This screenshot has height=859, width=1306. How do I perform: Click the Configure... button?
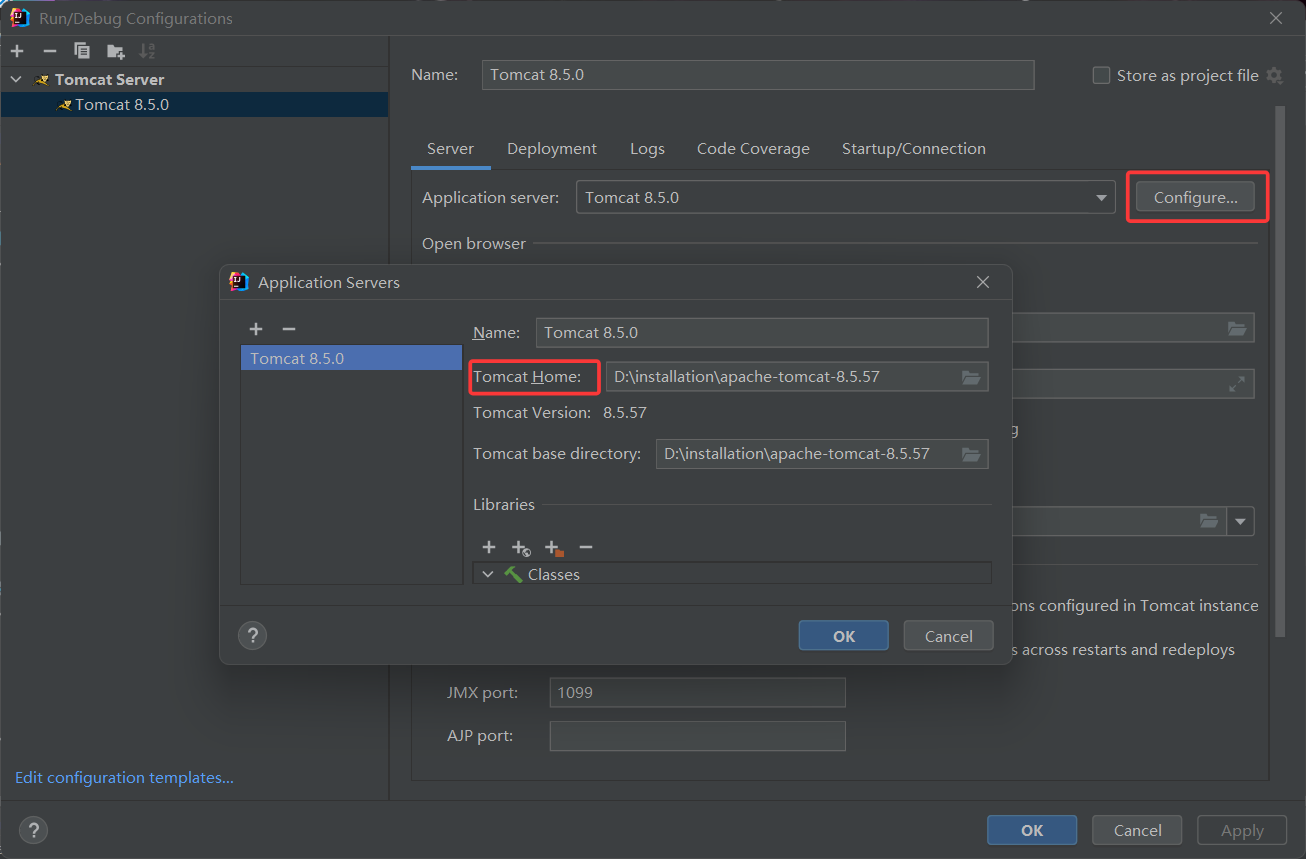click(x=1196, y=198)
